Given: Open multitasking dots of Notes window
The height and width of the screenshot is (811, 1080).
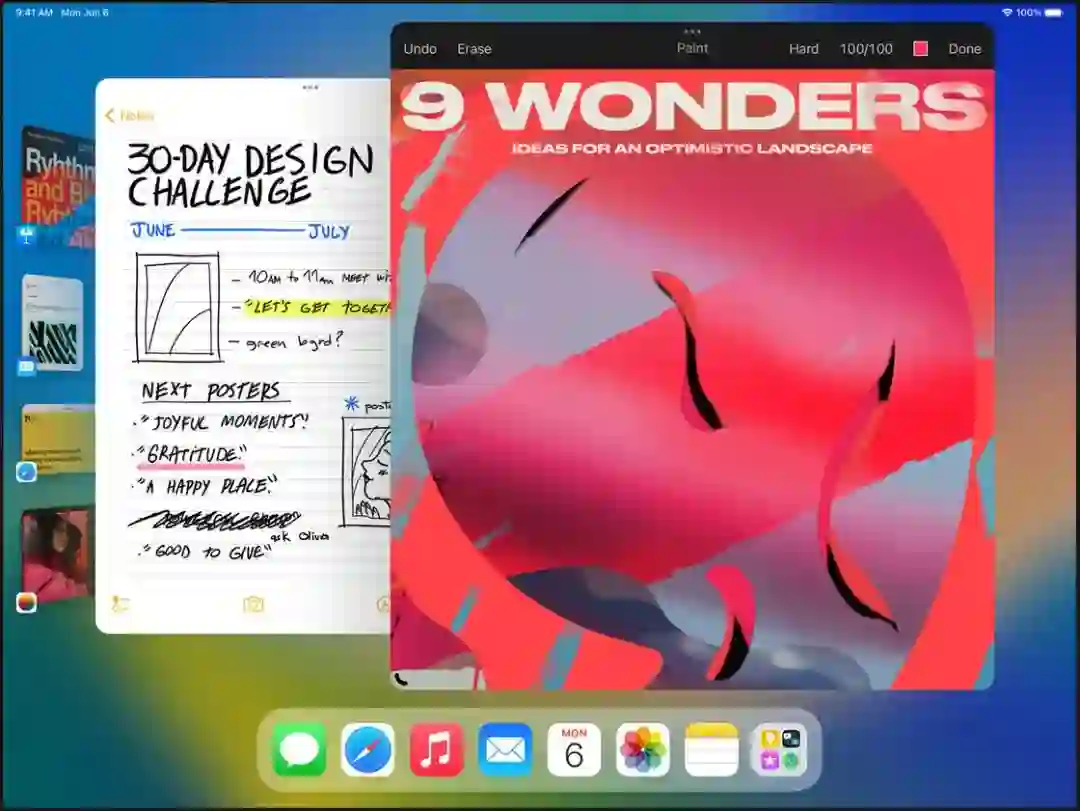Looking at the screenshot, I should [311, 88].
